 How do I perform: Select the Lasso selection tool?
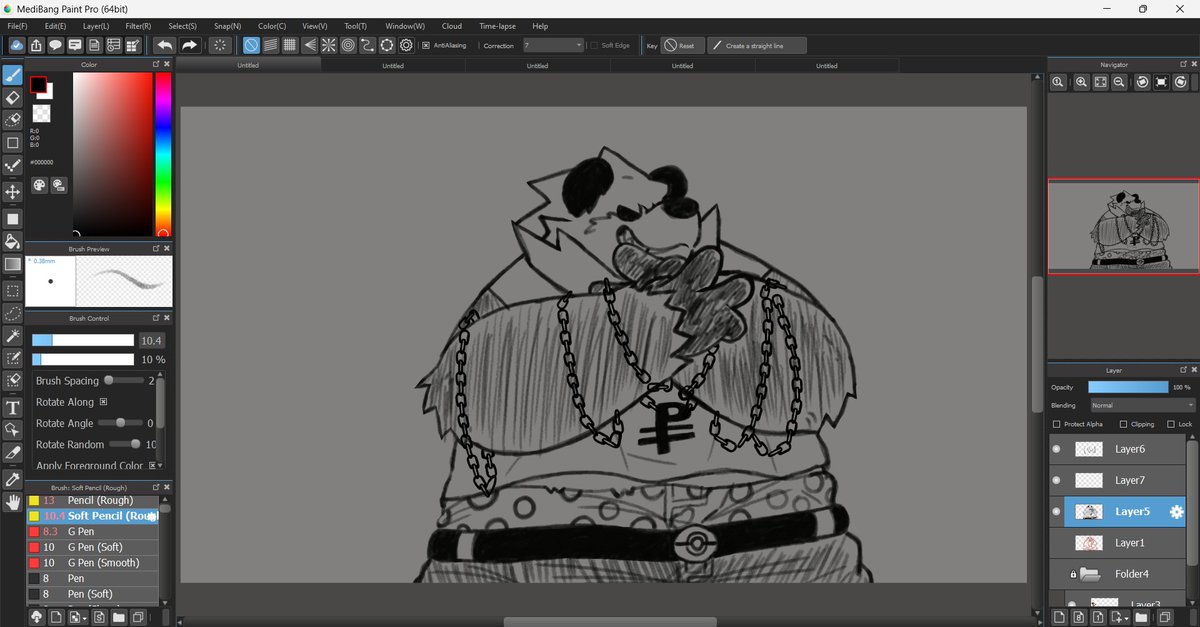tap(13, 313)
